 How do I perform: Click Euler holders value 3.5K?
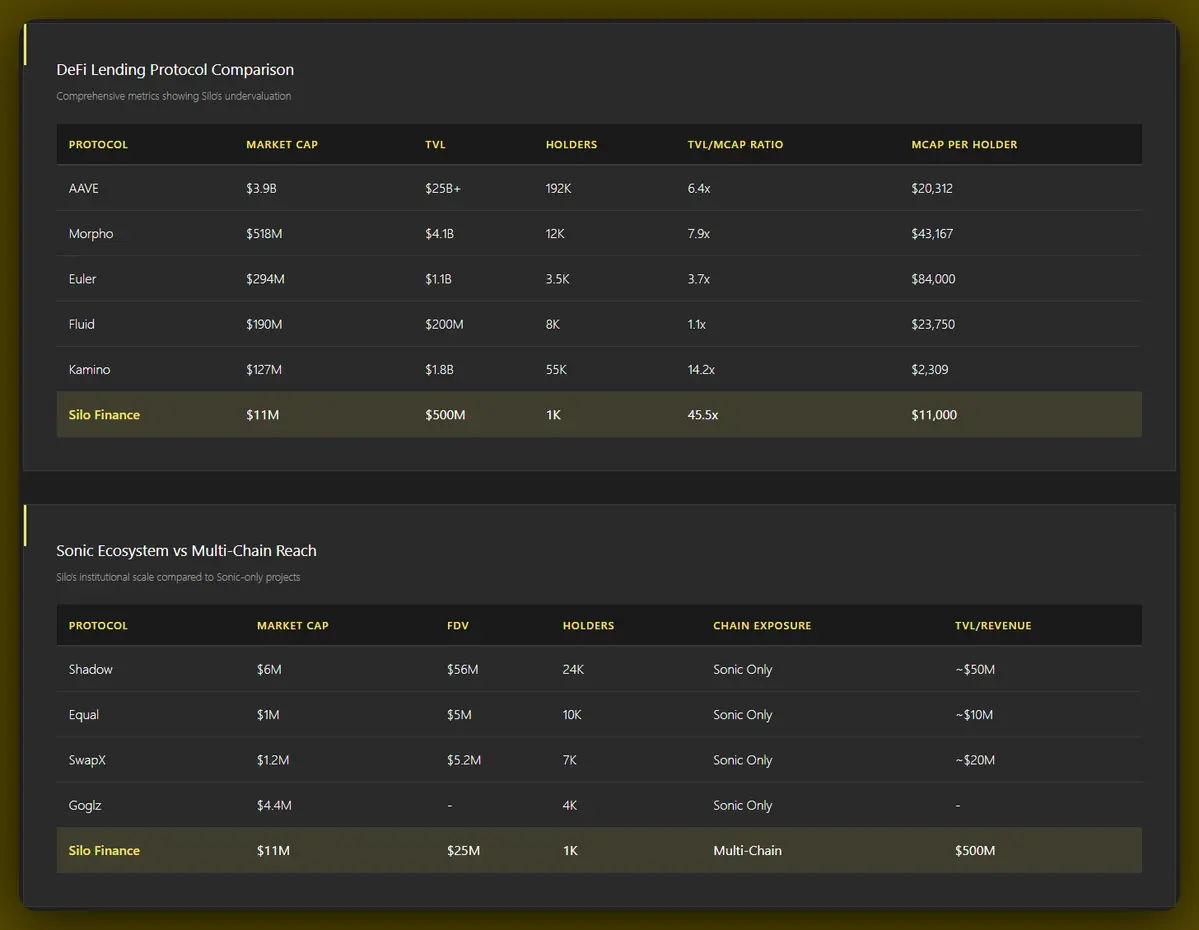(557, 279)
